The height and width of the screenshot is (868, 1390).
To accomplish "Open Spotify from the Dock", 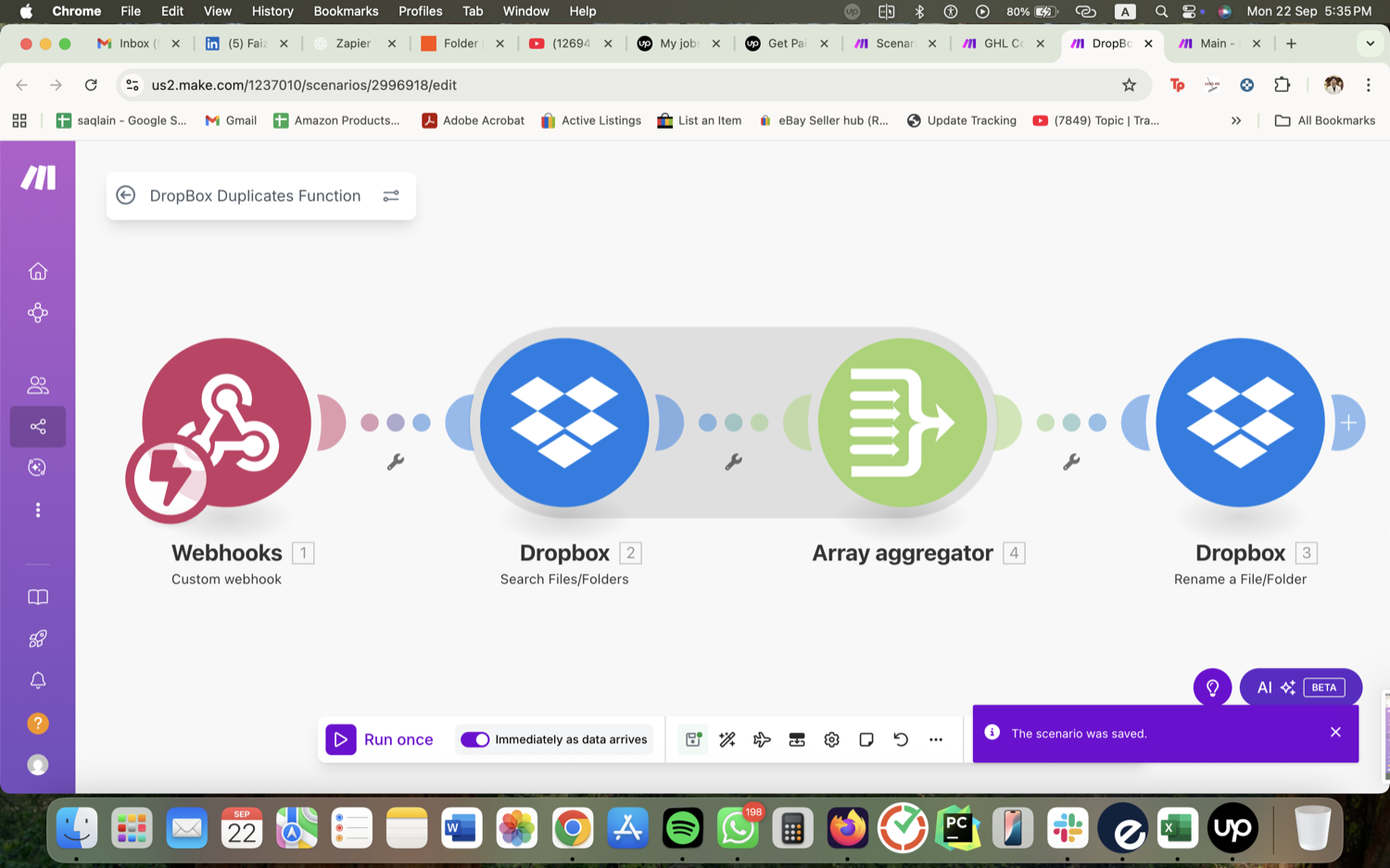I will click(683, 828).
